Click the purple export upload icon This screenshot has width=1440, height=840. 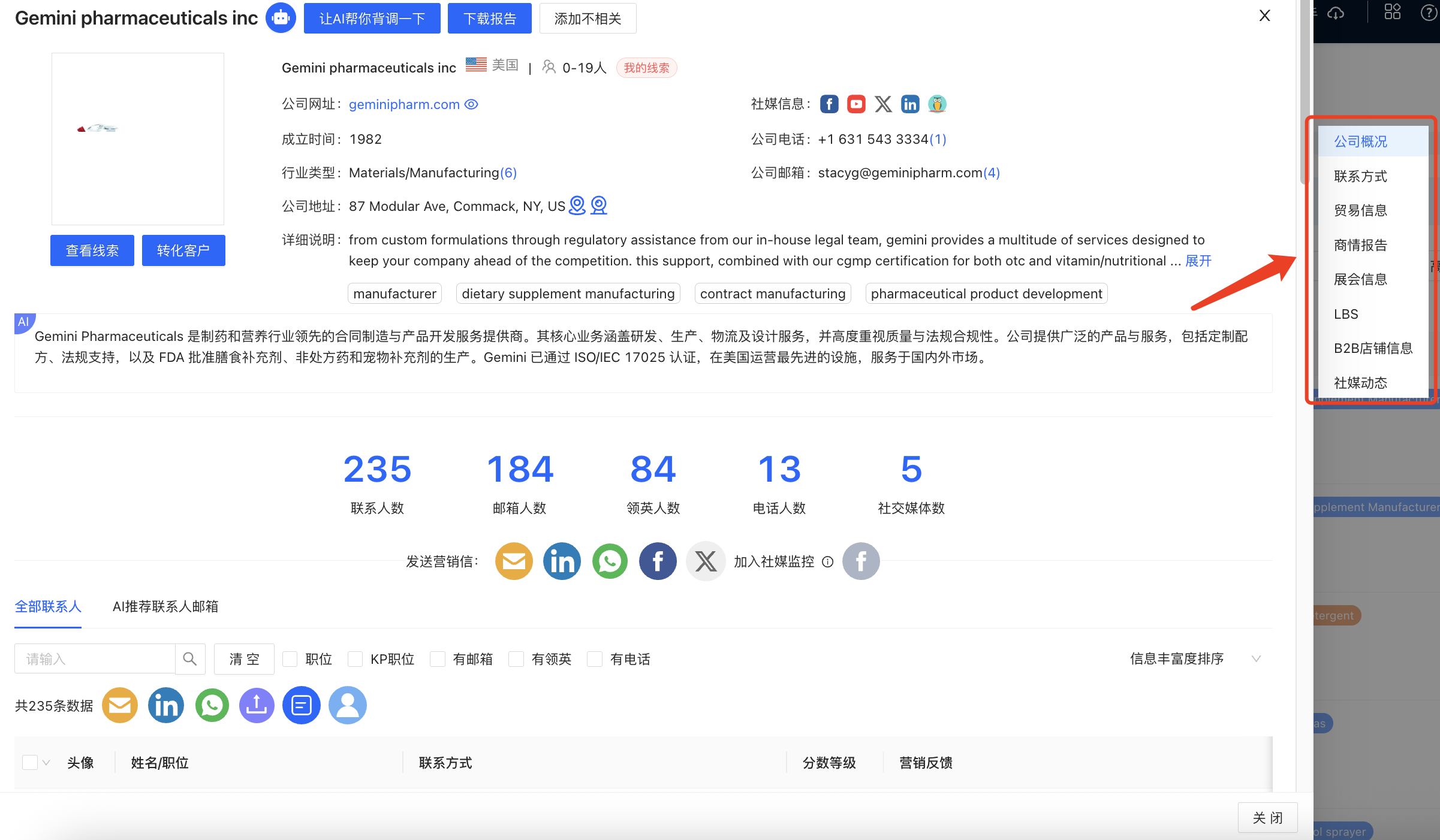[x=257, y=705]
